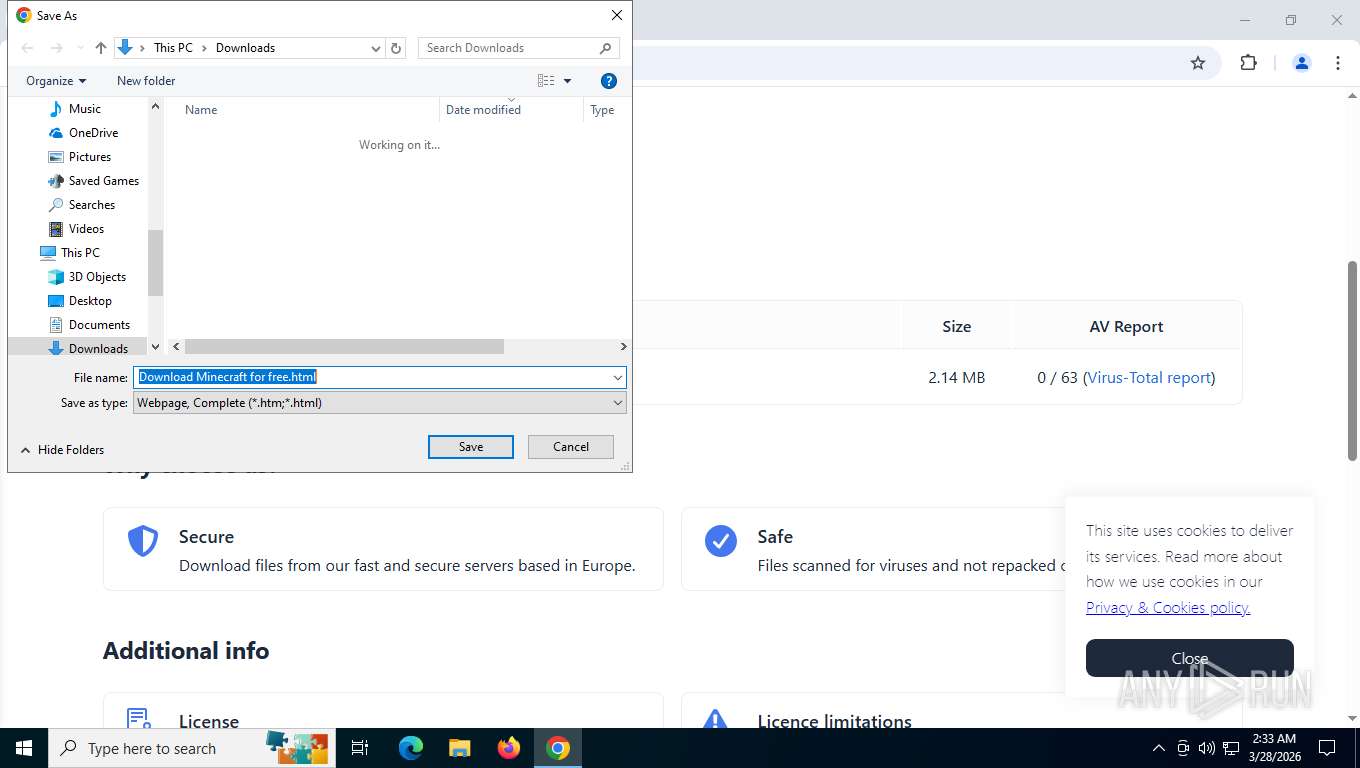
Task: Open File Explorer from taskbar
Action: (x=460, y=748)
